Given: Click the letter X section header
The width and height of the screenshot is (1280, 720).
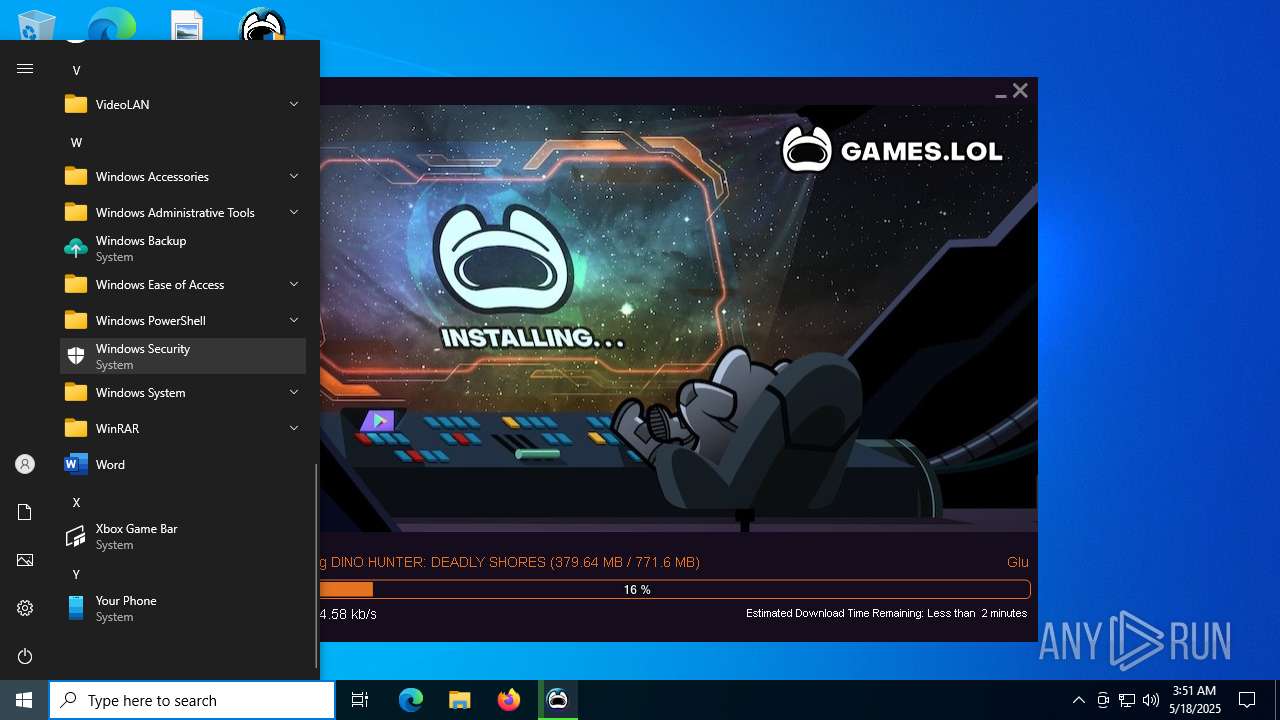Looking at the screenshot, I should pos(76,502).
